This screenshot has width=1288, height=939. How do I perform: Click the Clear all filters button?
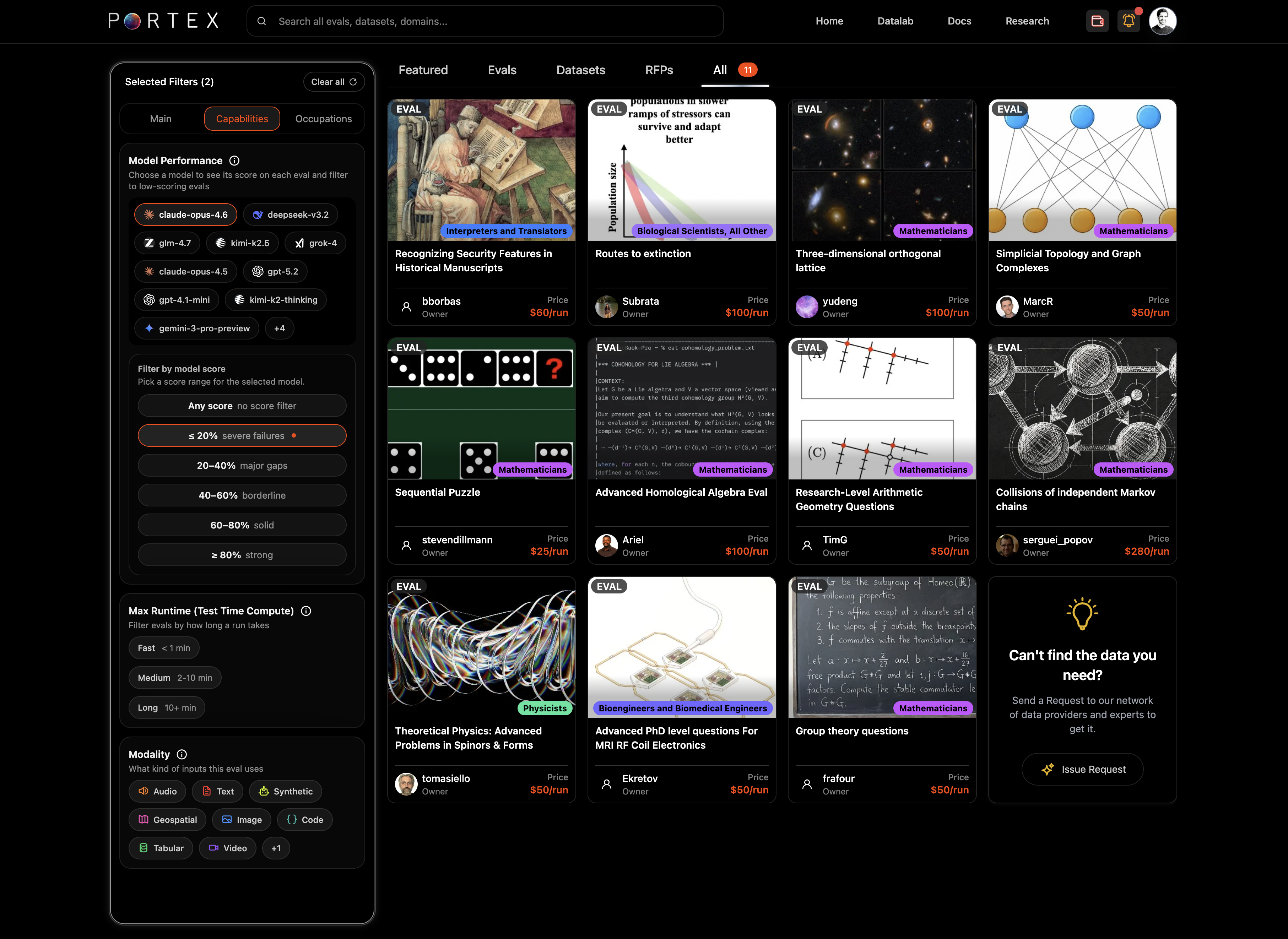334,82
